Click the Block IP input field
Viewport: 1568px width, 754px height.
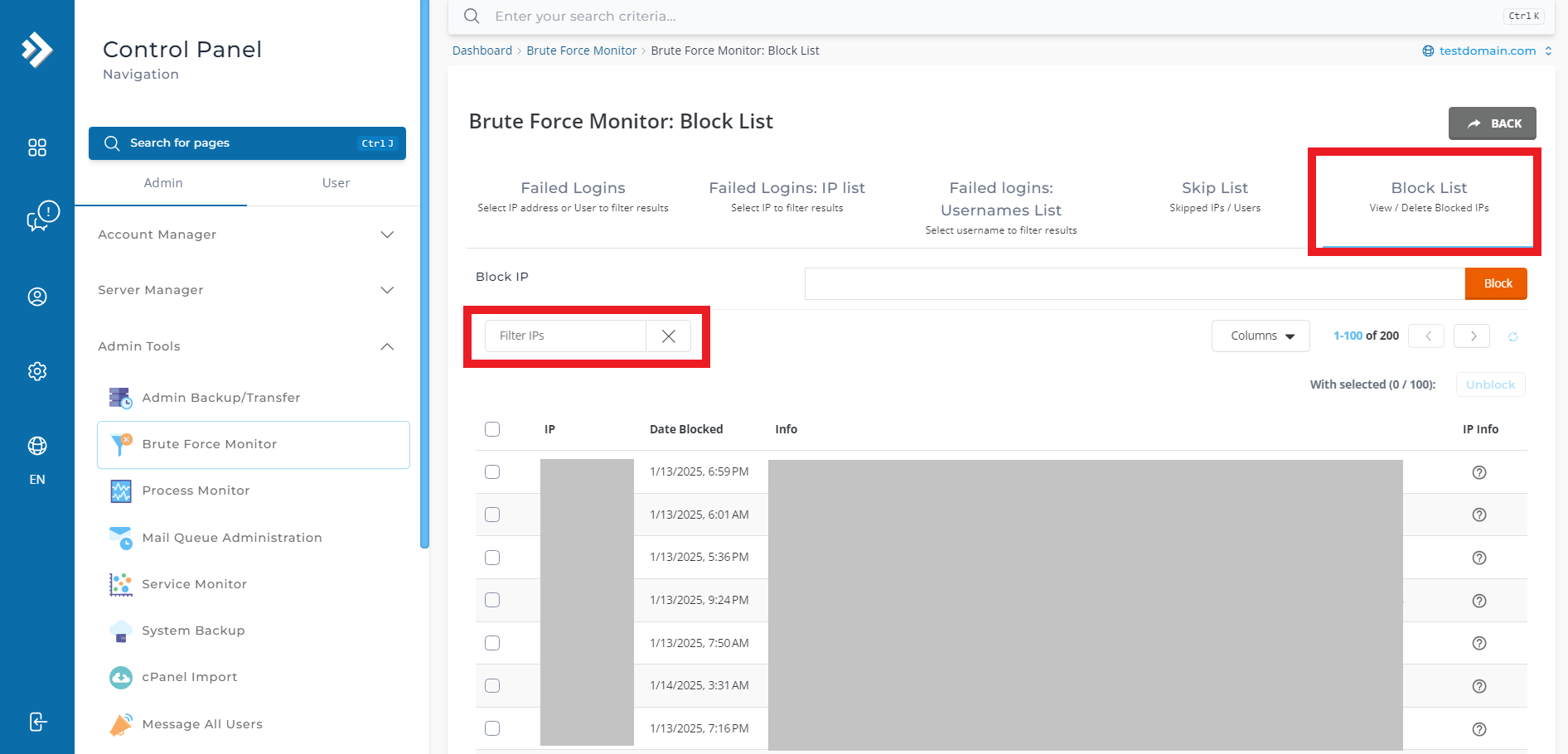[1135, 283]
